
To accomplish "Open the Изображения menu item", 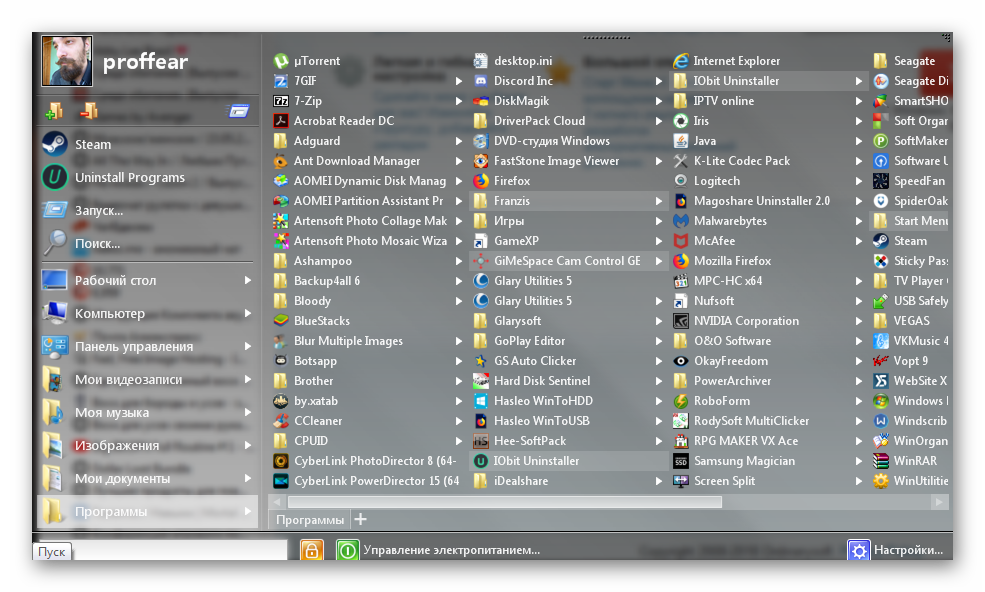I will point(148,446).
